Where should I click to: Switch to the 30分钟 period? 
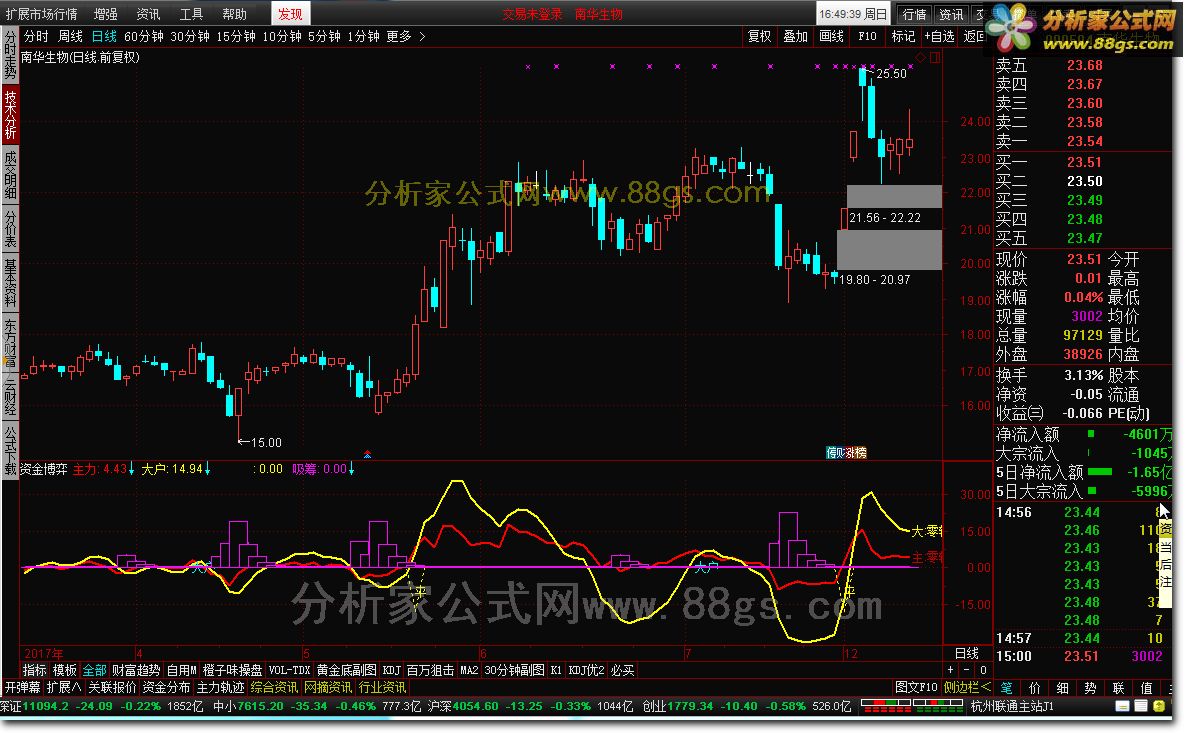190,36
